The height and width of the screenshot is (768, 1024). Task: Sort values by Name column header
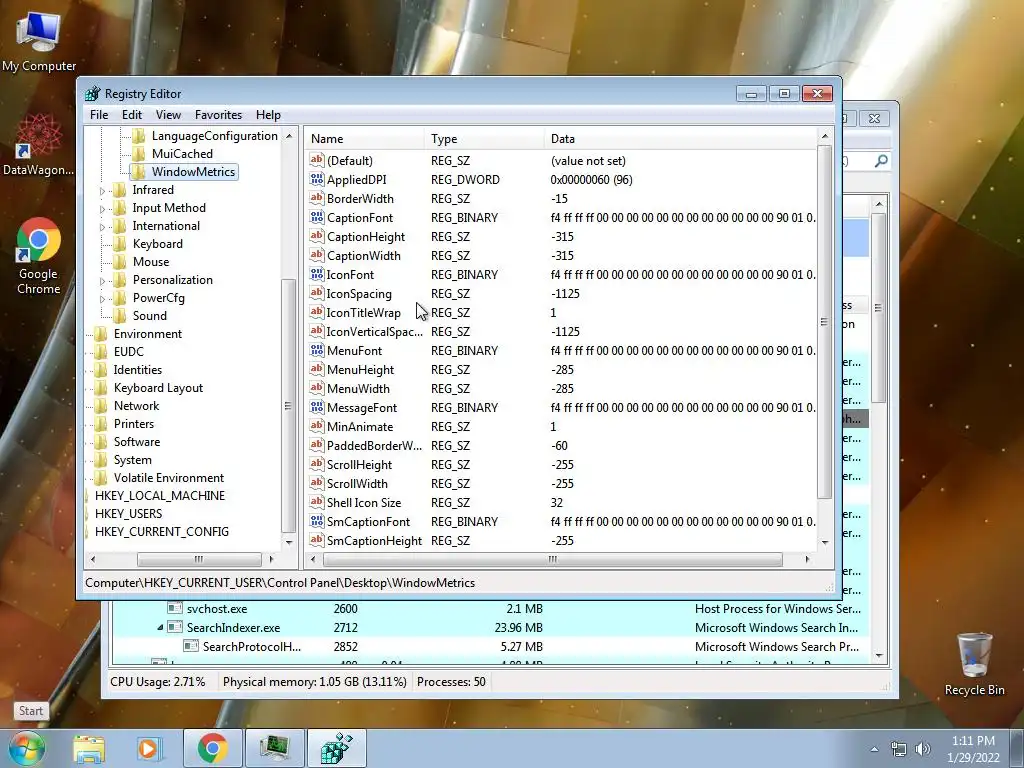pyautogui.click(x=365, y=138)
